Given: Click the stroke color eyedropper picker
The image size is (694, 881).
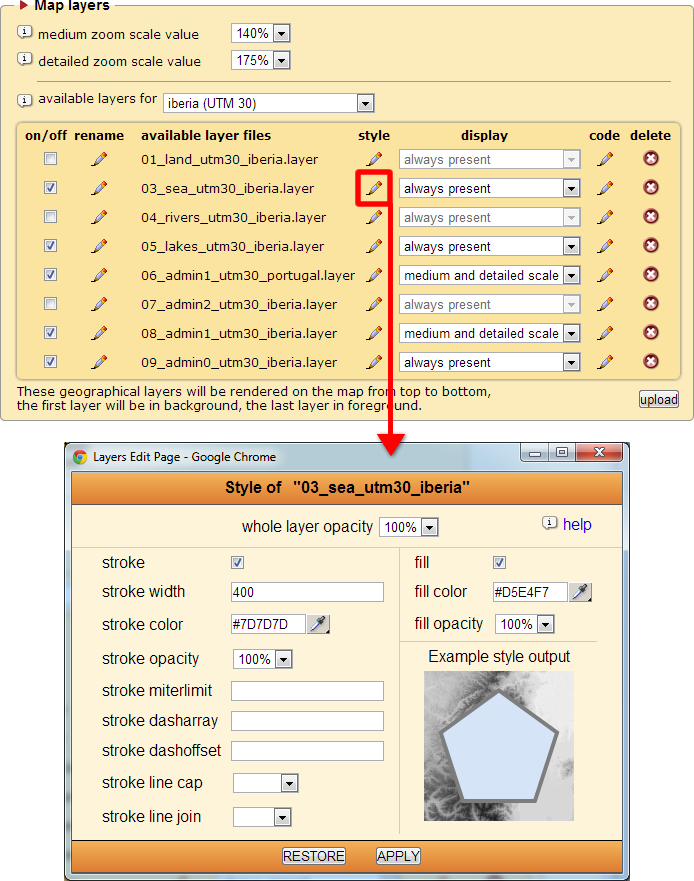Looking at the screenshot, I should click(318, 624).
